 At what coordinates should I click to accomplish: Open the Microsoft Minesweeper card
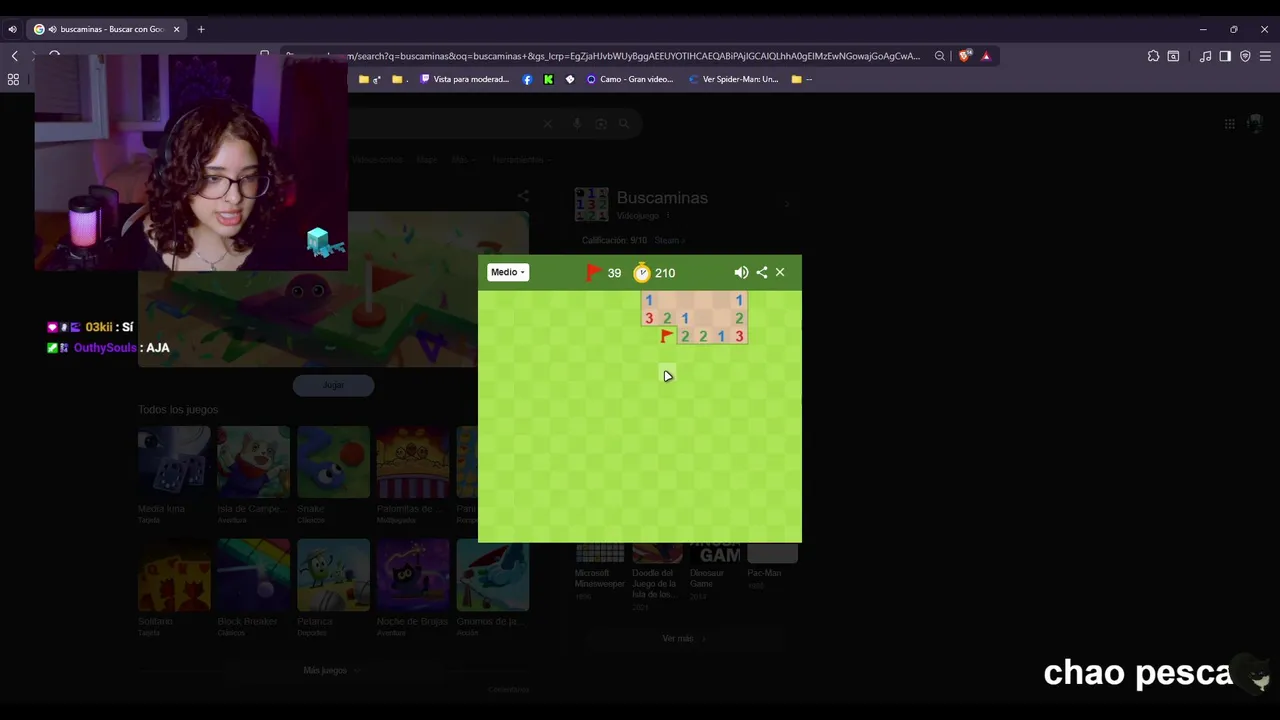click(600, 570)
